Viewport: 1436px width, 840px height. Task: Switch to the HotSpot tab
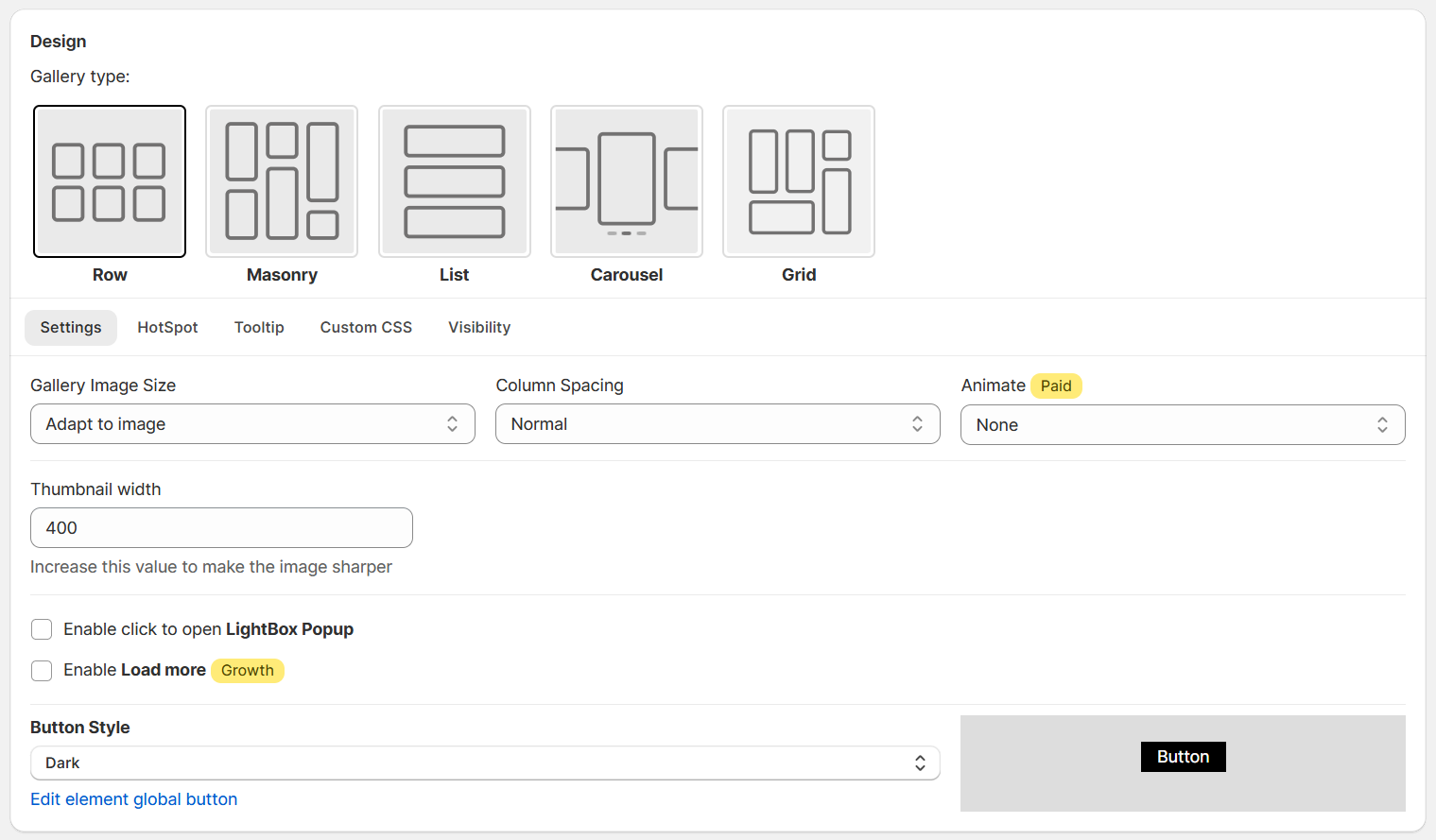(167, 328)
